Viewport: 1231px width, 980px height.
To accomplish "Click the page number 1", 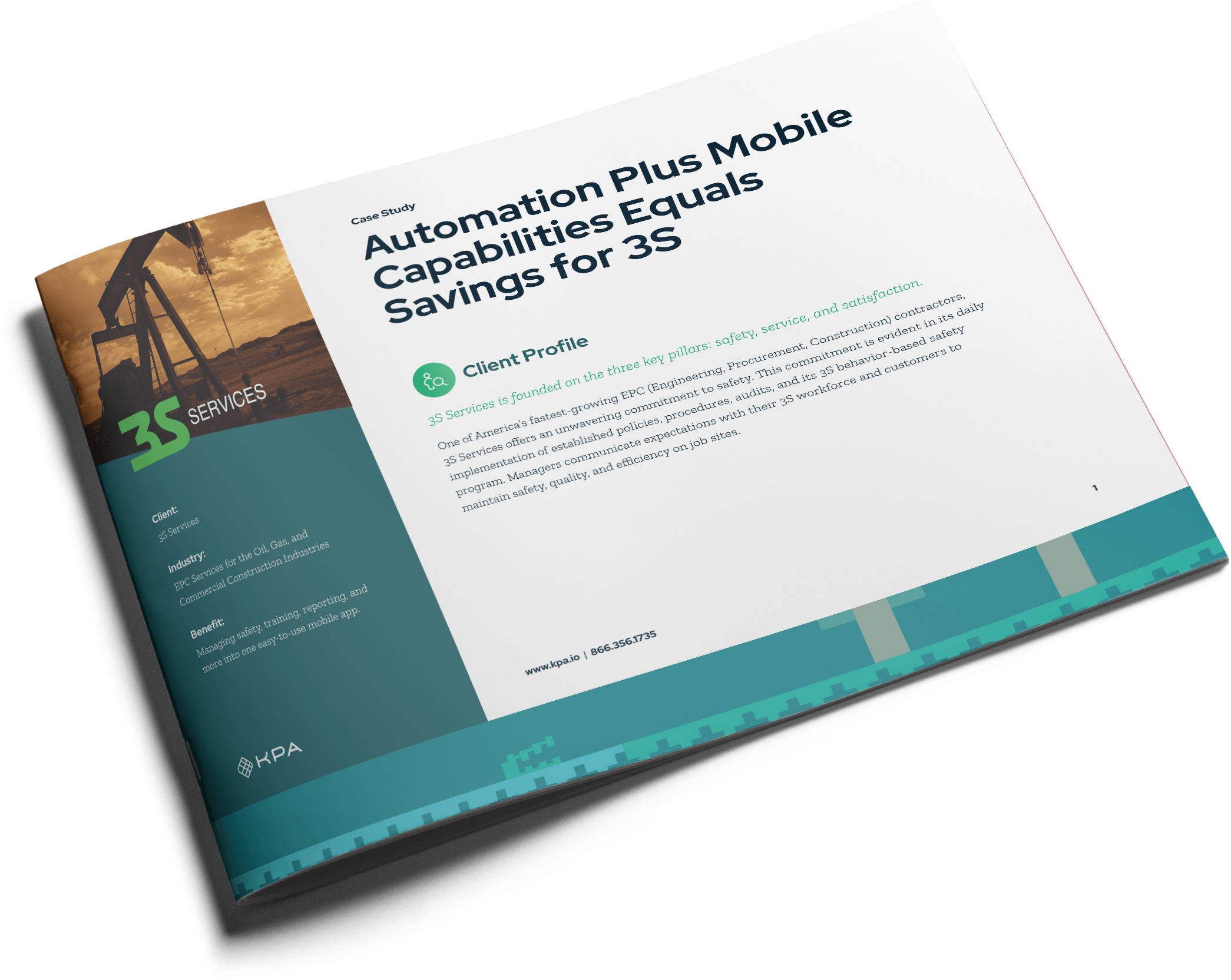I will coord(1095,488).
